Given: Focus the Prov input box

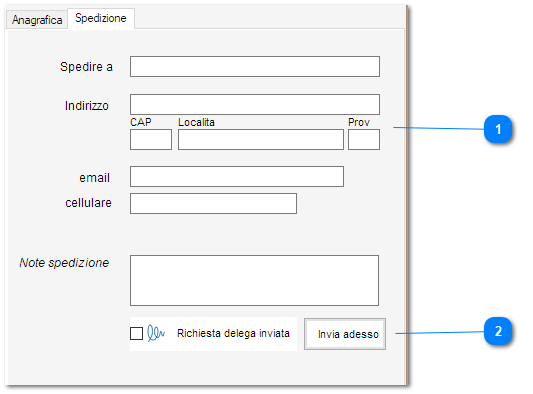Looking at the screenshot, I should pos(364,139).
